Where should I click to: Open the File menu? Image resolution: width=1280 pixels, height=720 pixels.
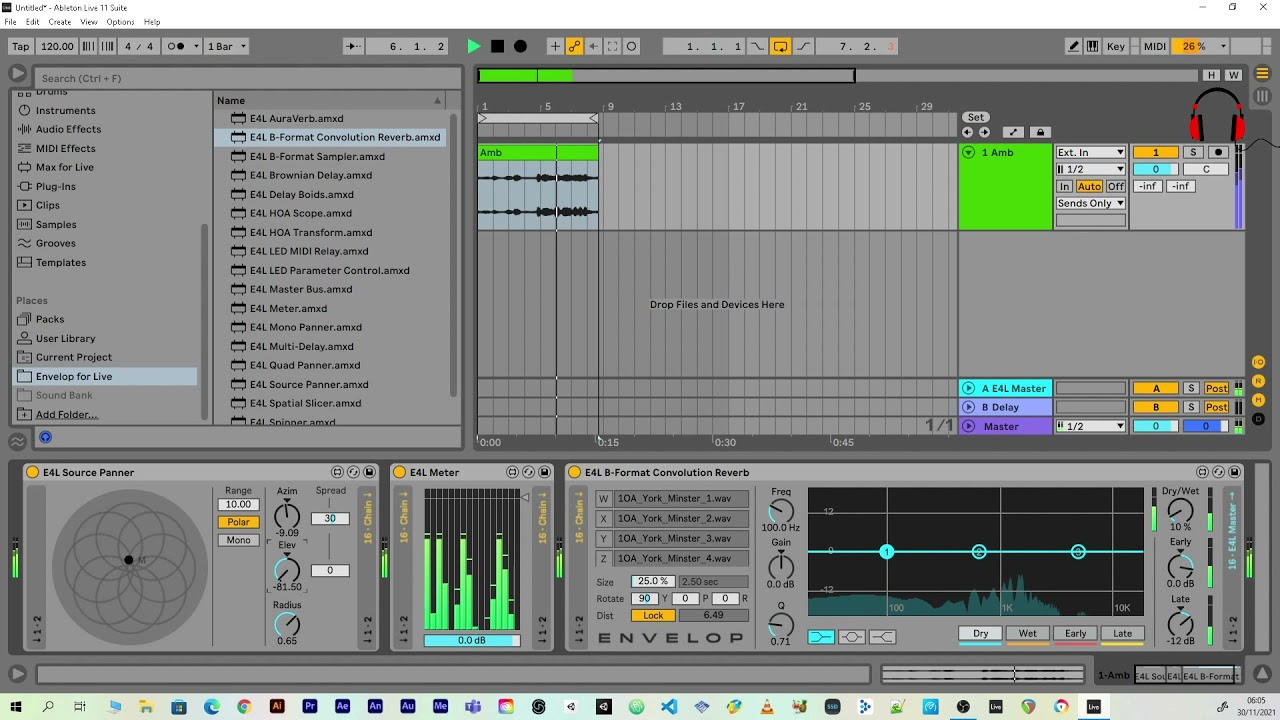tap(10, 21)
